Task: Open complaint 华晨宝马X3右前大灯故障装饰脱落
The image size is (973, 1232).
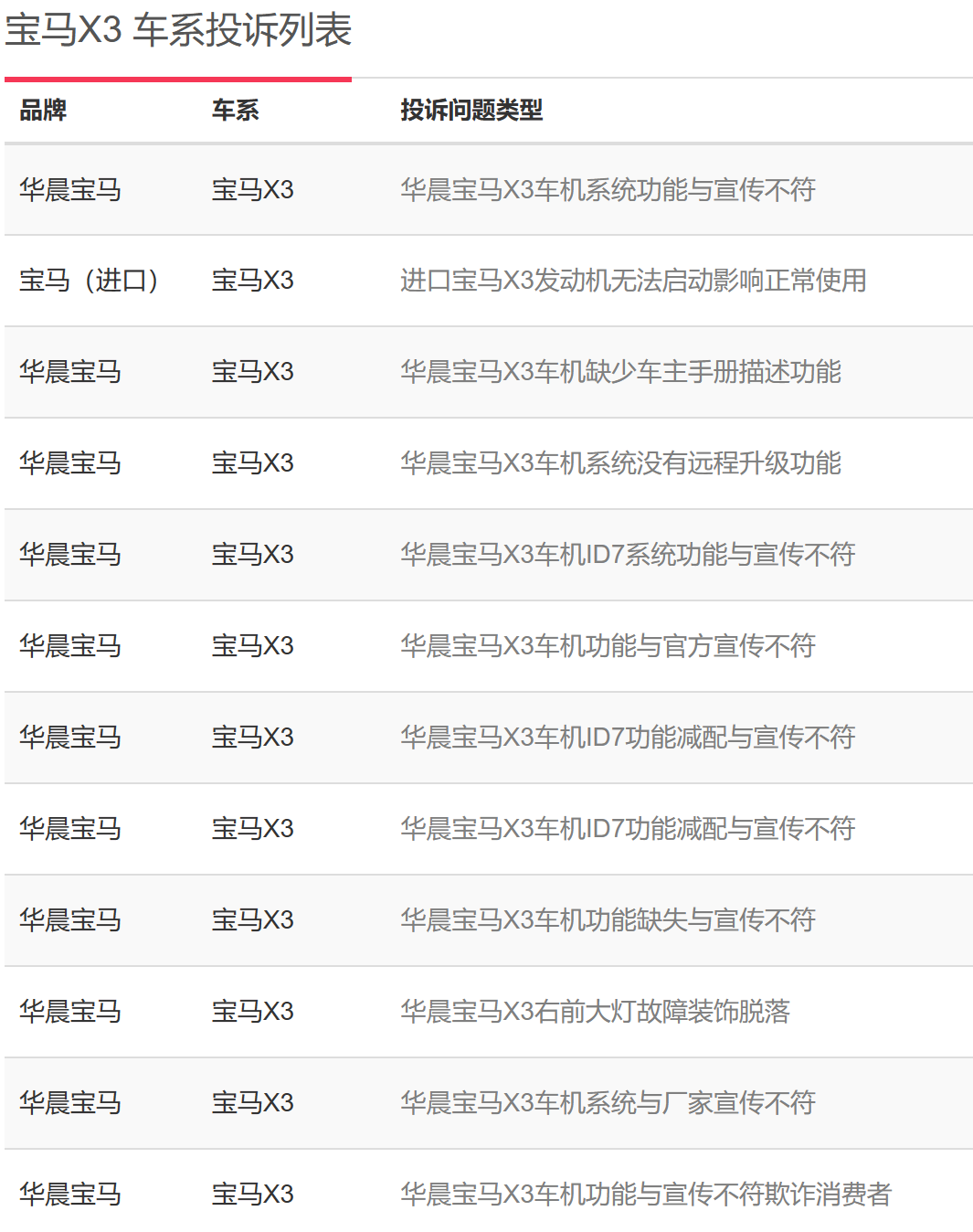Action: 595,1012
